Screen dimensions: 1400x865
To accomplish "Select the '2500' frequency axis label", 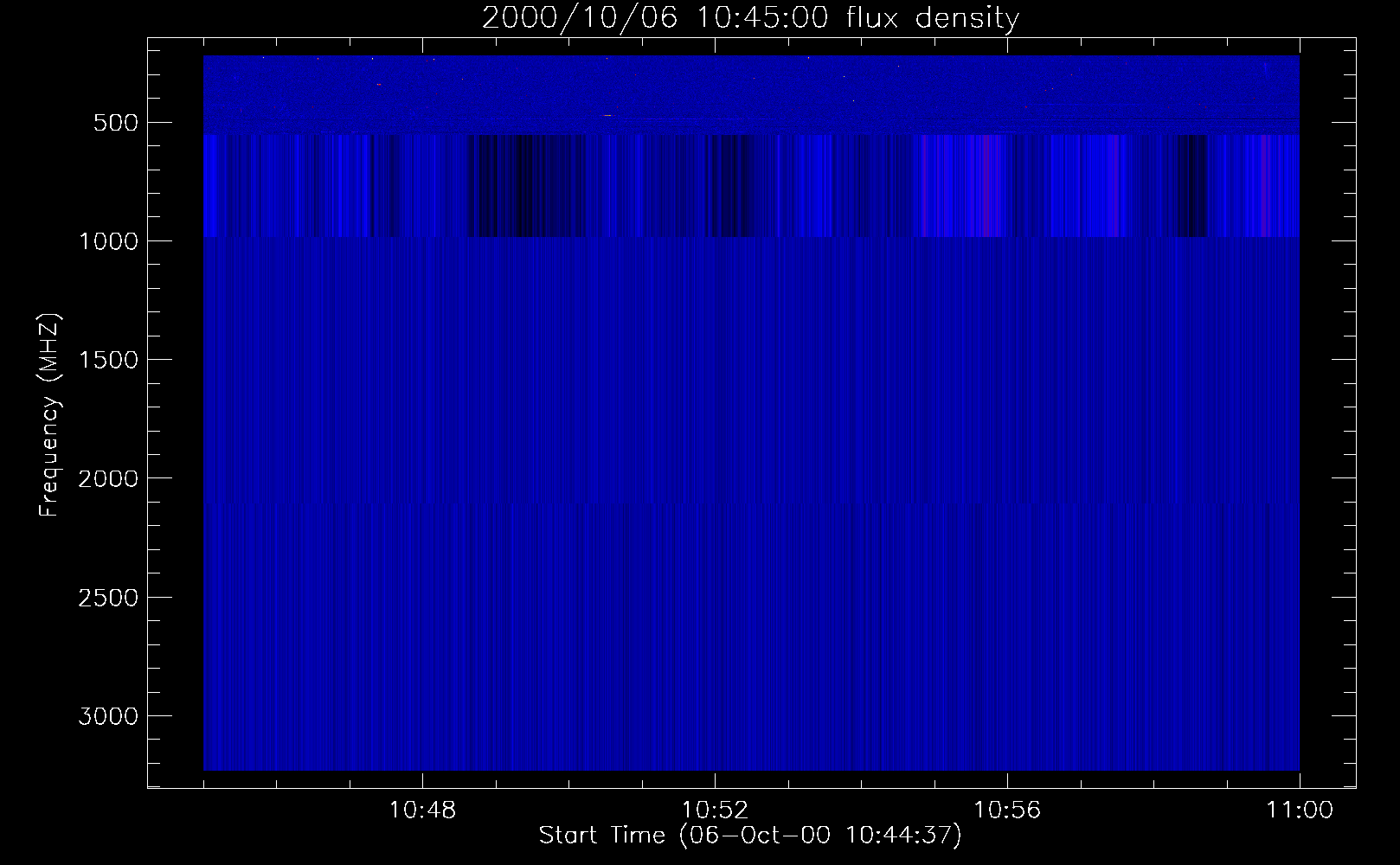I will (x=108, y=598).
